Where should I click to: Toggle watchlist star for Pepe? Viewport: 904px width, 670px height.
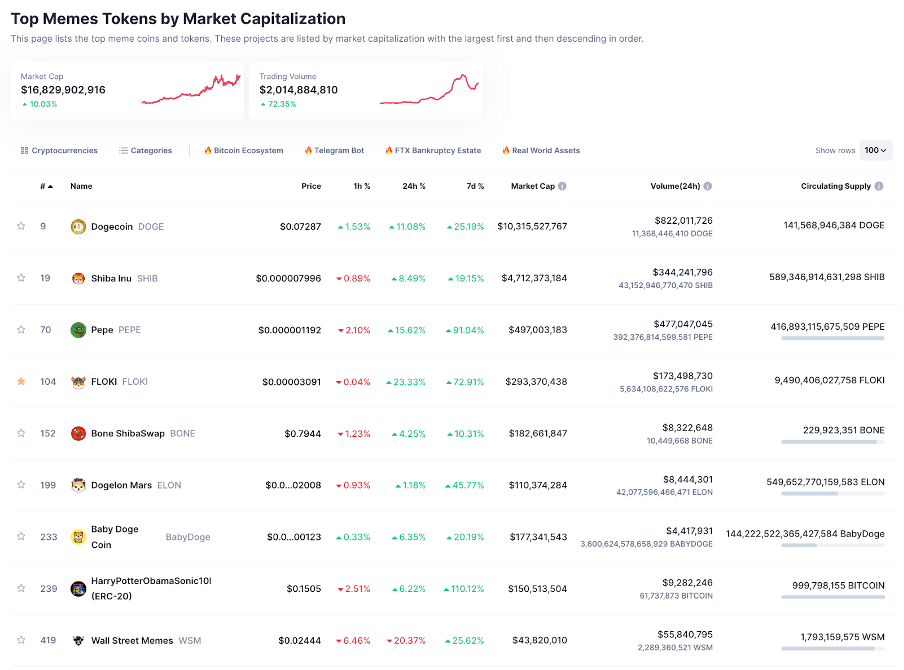pyautogui.click(x=21, y=329)
